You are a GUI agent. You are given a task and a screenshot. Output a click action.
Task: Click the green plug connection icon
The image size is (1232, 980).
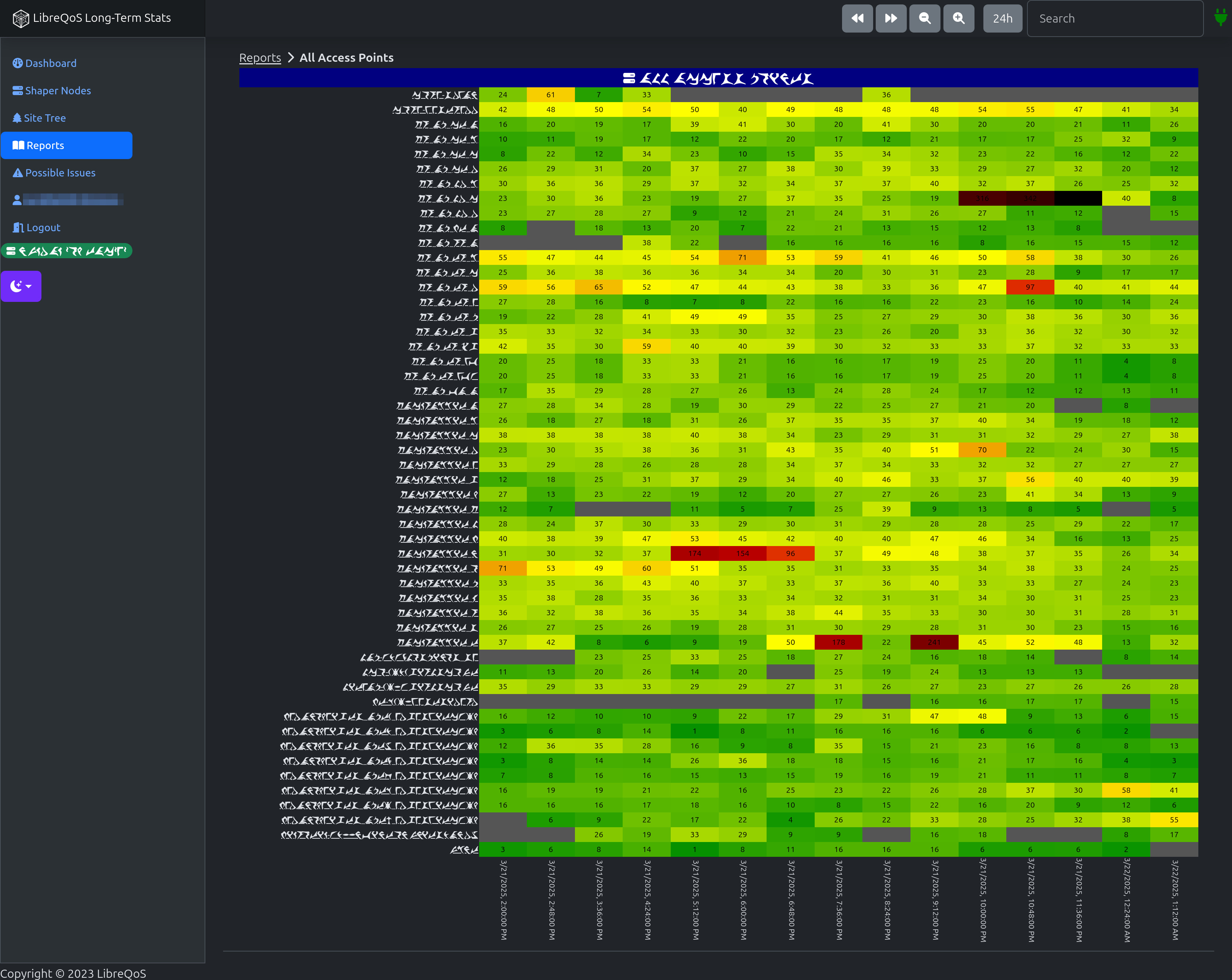(1220, 18)
